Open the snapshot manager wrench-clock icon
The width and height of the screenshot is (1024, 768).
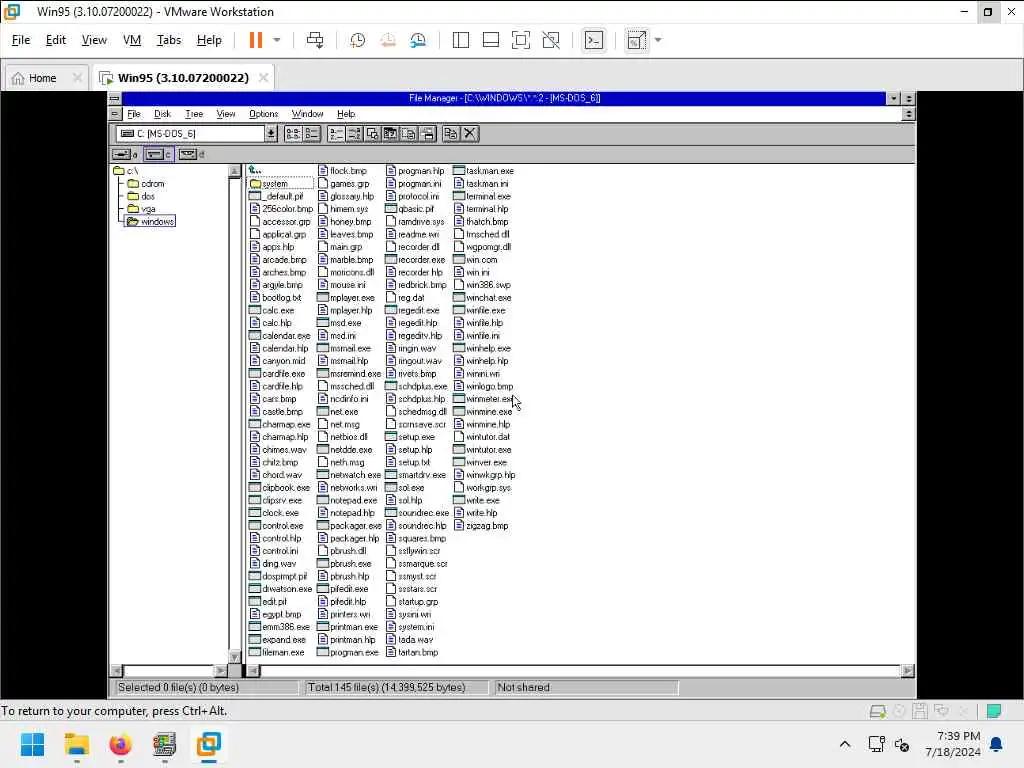pos(418,40)
